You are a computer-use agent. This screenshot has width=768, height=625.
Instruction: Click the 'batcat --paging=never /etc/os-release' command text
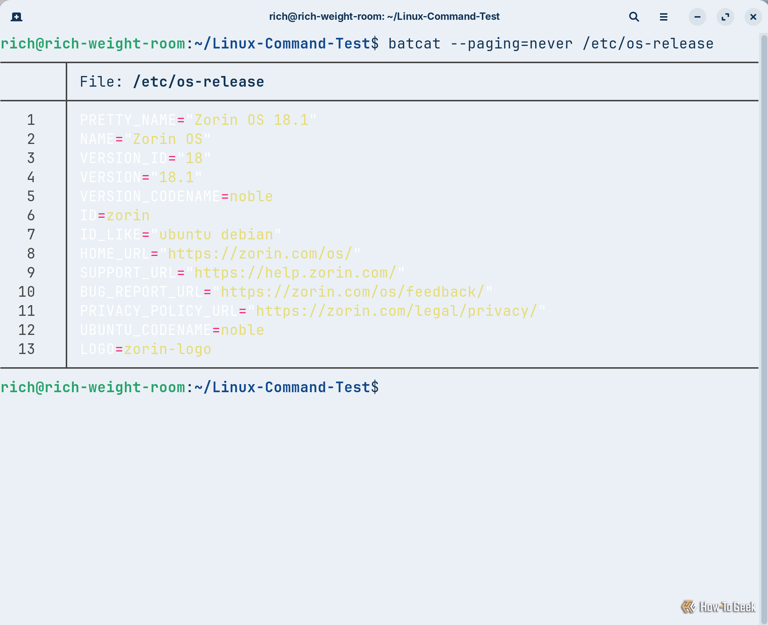coord(551,44)
